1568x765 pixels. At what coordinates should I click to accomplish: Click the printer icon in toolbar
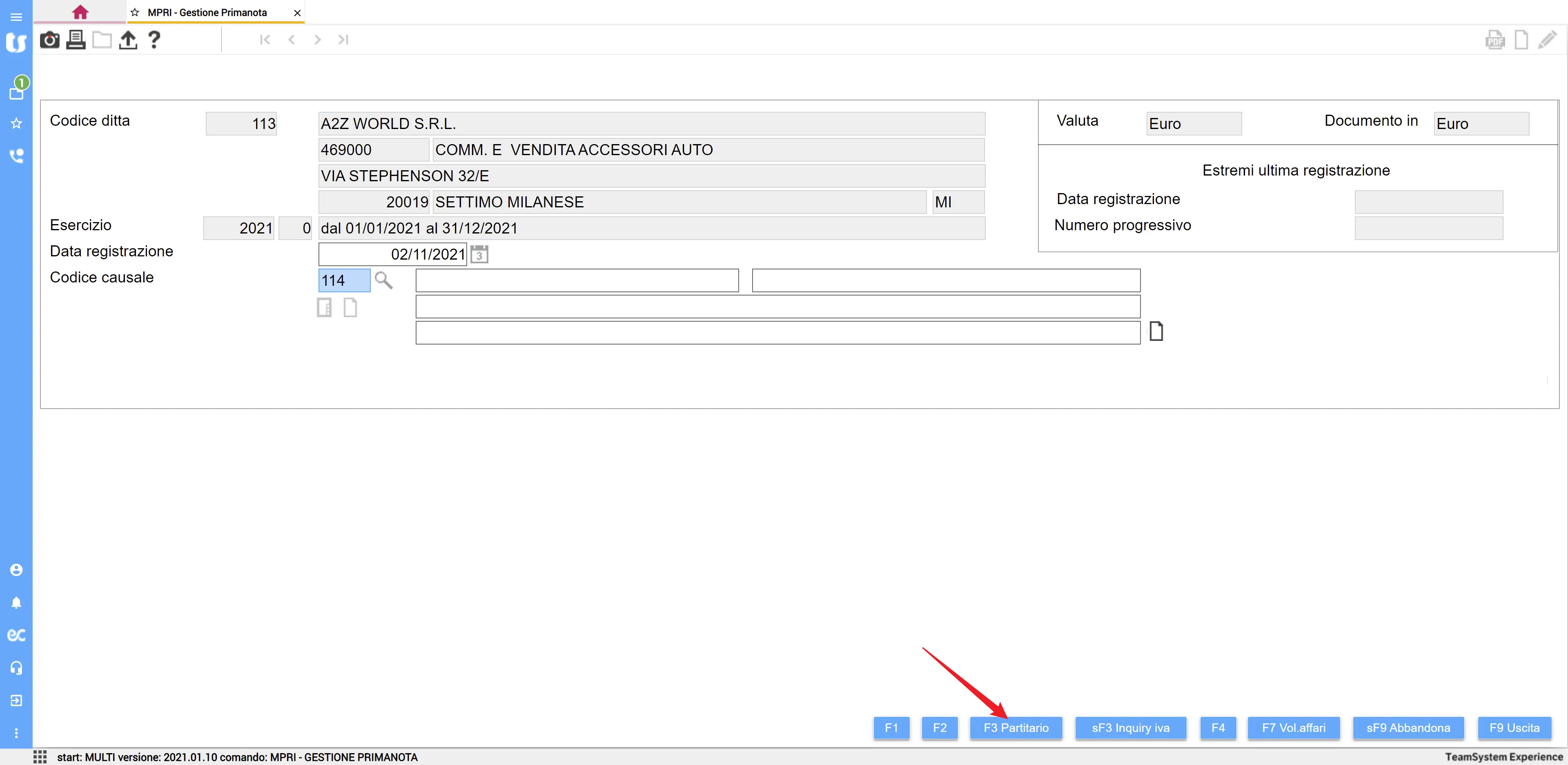tap(76, 40)
